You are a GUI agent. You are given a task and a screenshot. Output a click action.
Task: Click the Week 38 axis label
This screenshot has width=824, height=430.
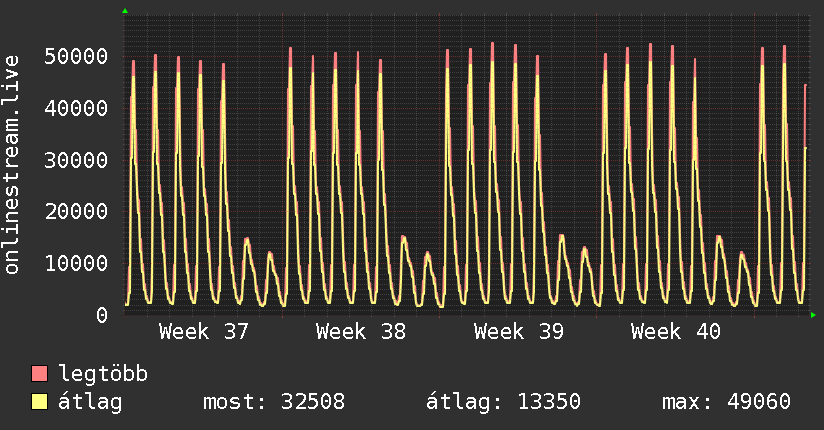point(360,332)
